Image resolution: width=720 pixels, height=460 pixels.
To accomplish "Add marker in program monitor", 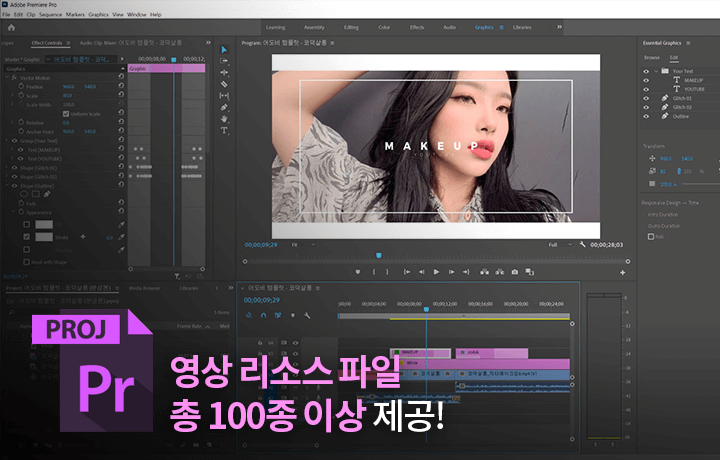I will (358, 272).
